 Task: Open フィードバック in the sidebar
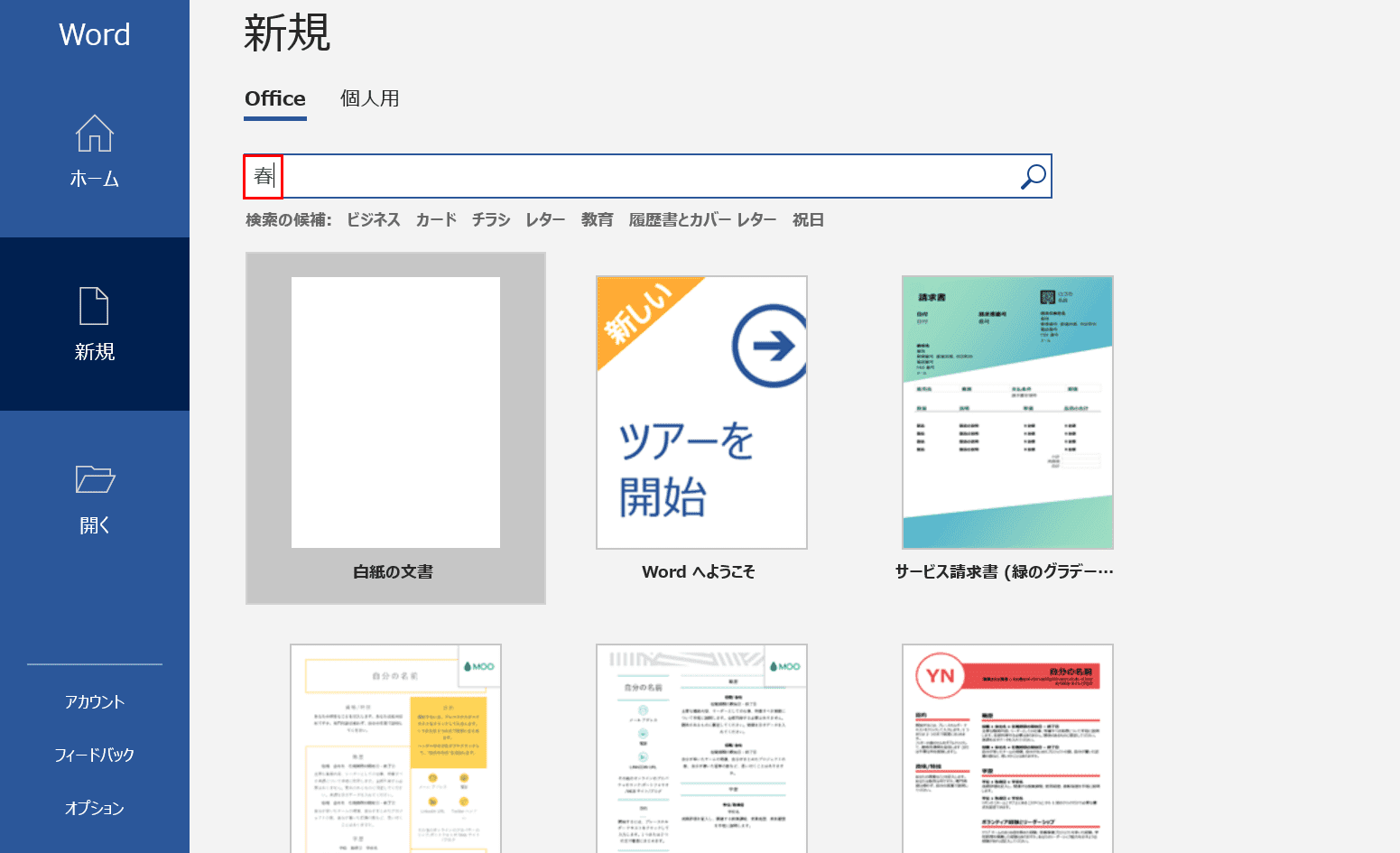tap(95, 755)
